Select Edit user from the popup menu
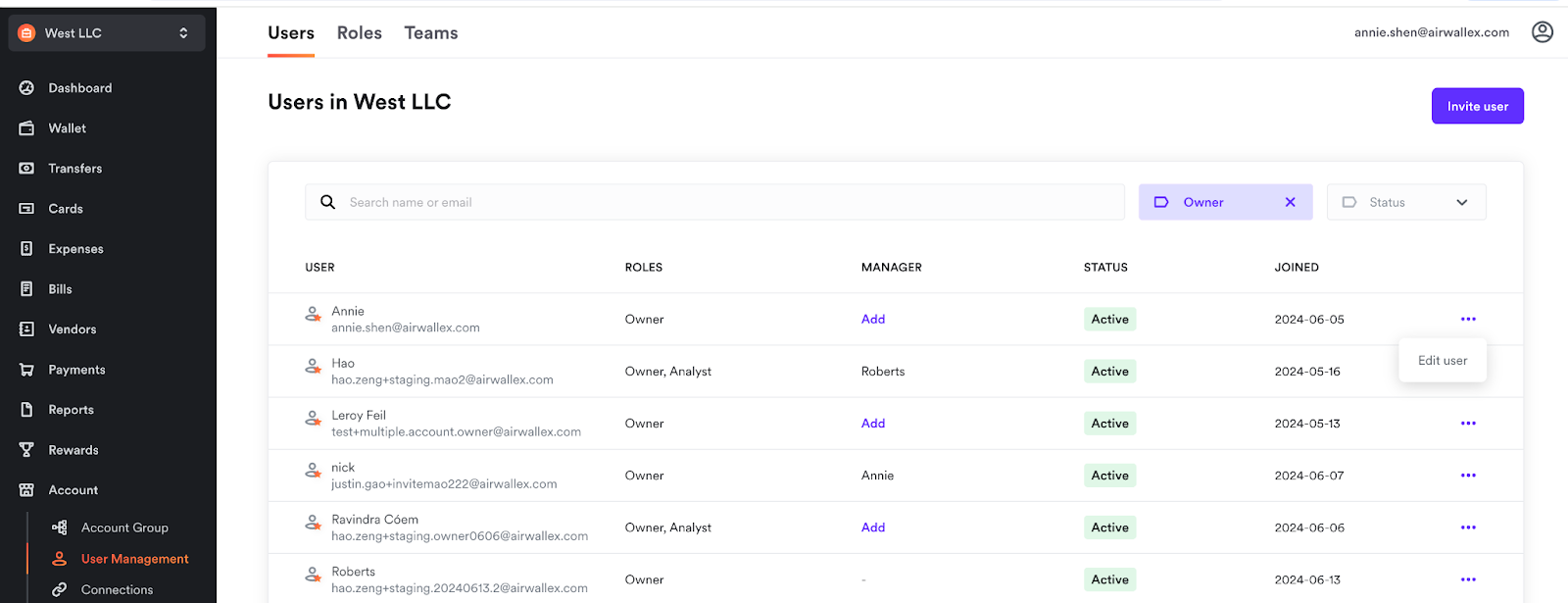 (1442, 361)
